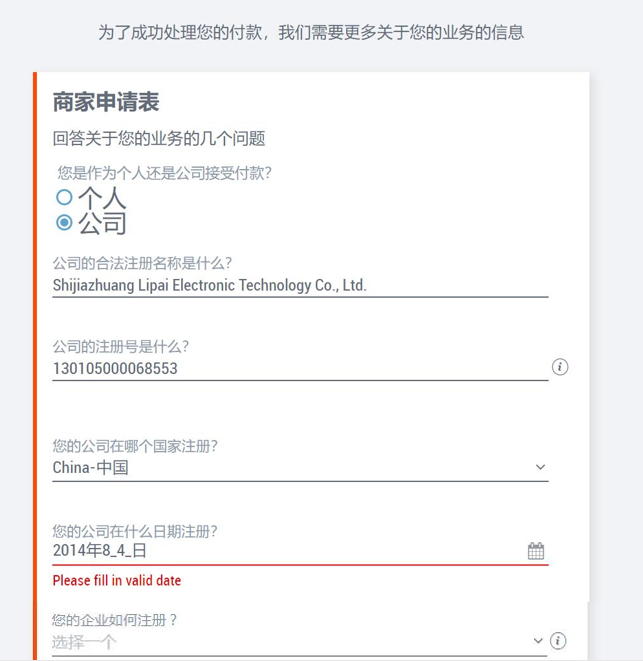This screenshot has width=643, height=661.
Task: Click the 商家申请表 heading
Action: (106, 102)
